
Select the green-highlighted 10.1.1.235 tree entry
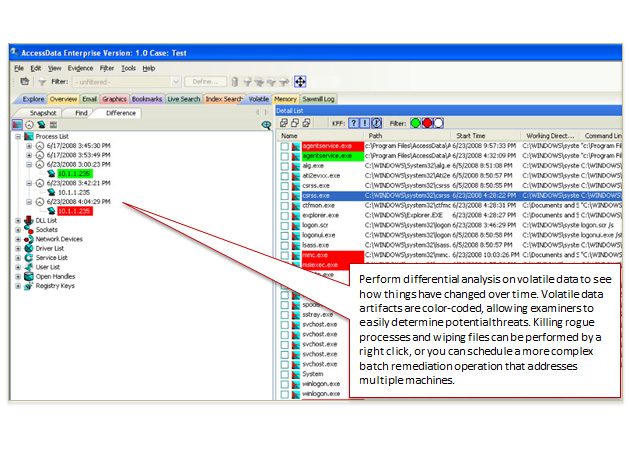pos(75,174)
